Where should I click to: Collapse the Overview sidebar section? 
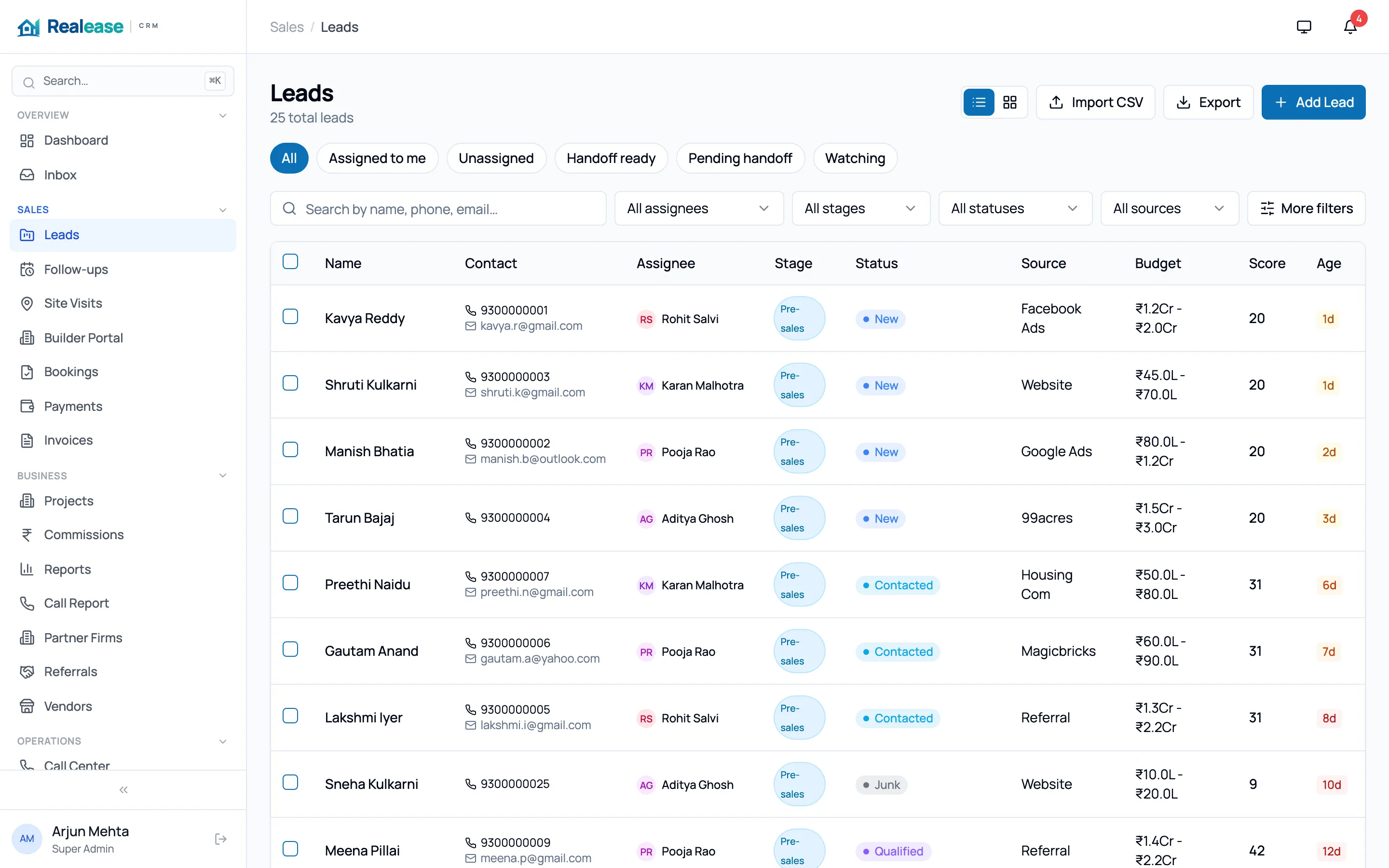point(223,115)
